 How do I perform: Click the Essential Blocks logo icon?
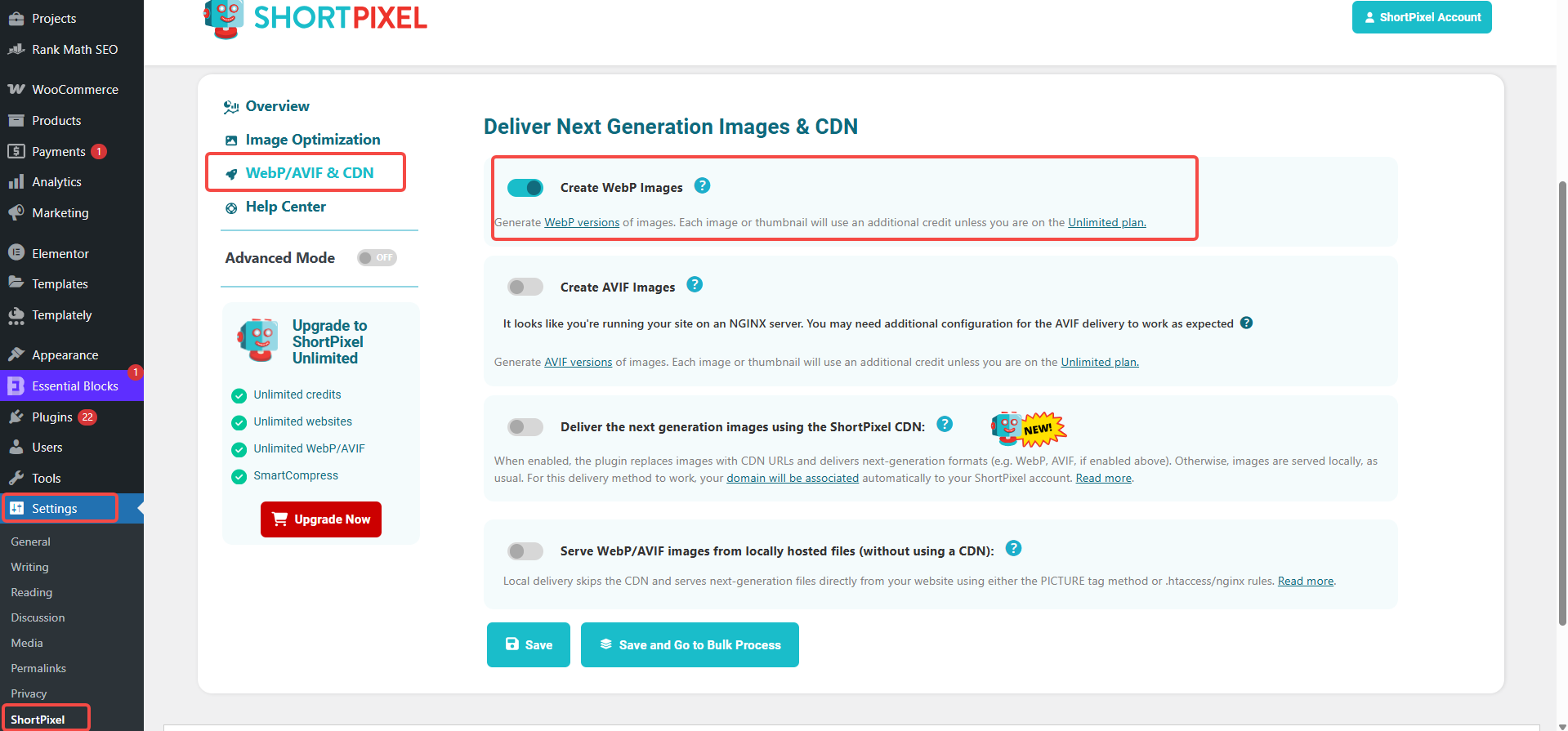(16, 386)
